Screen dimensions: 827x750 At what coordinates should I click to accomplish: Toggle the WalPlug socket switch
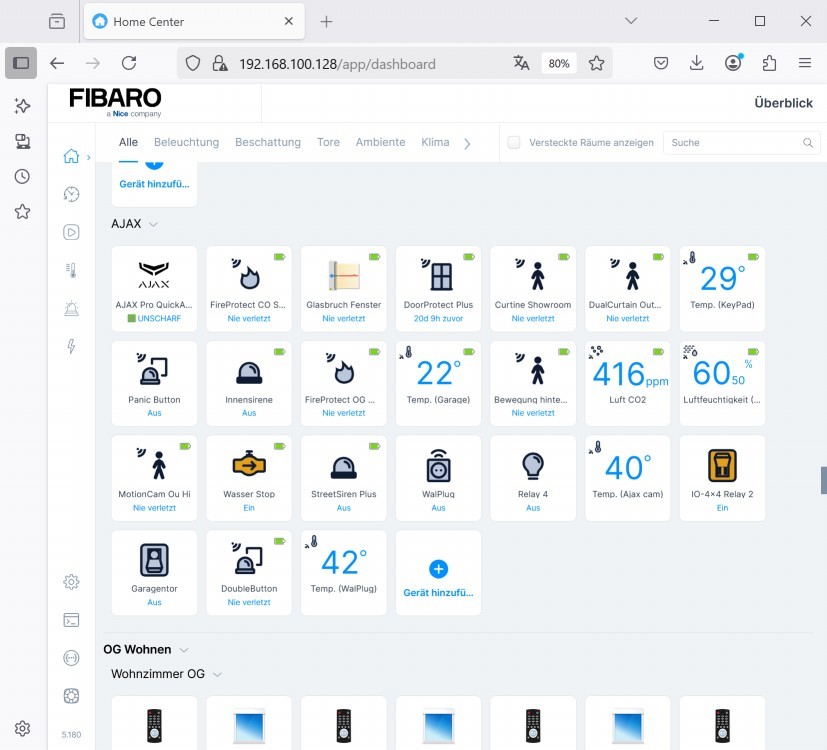coord(438,466)
